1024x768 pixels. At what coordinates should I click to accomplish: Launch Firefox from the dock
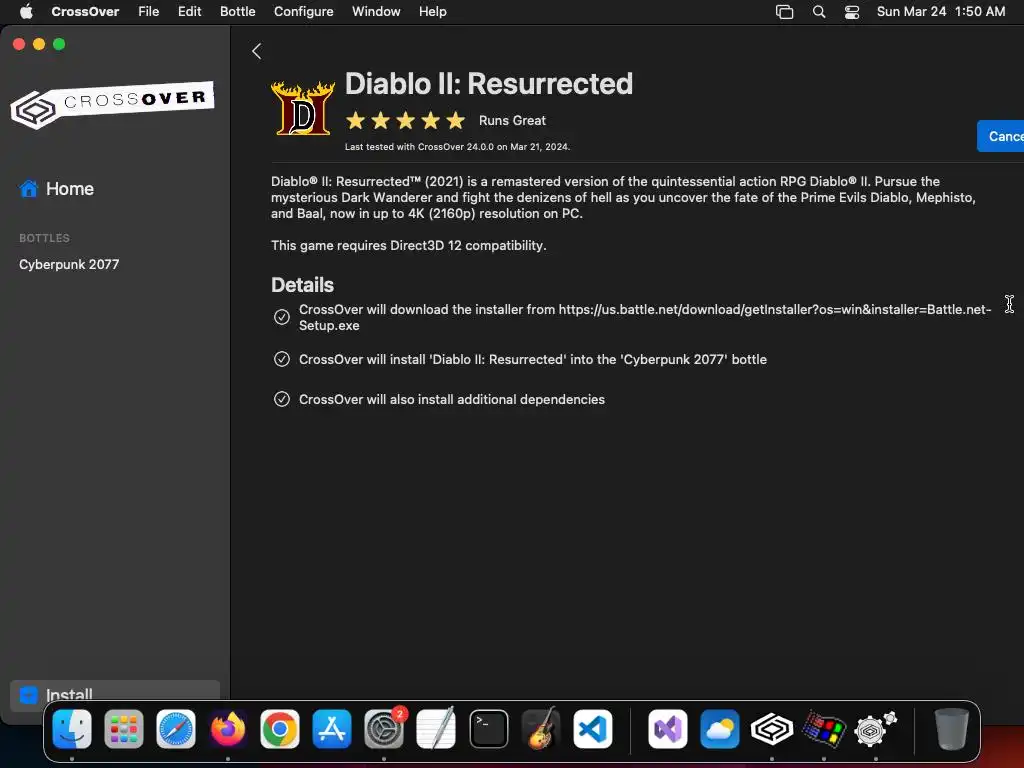[x=228, y=729]
